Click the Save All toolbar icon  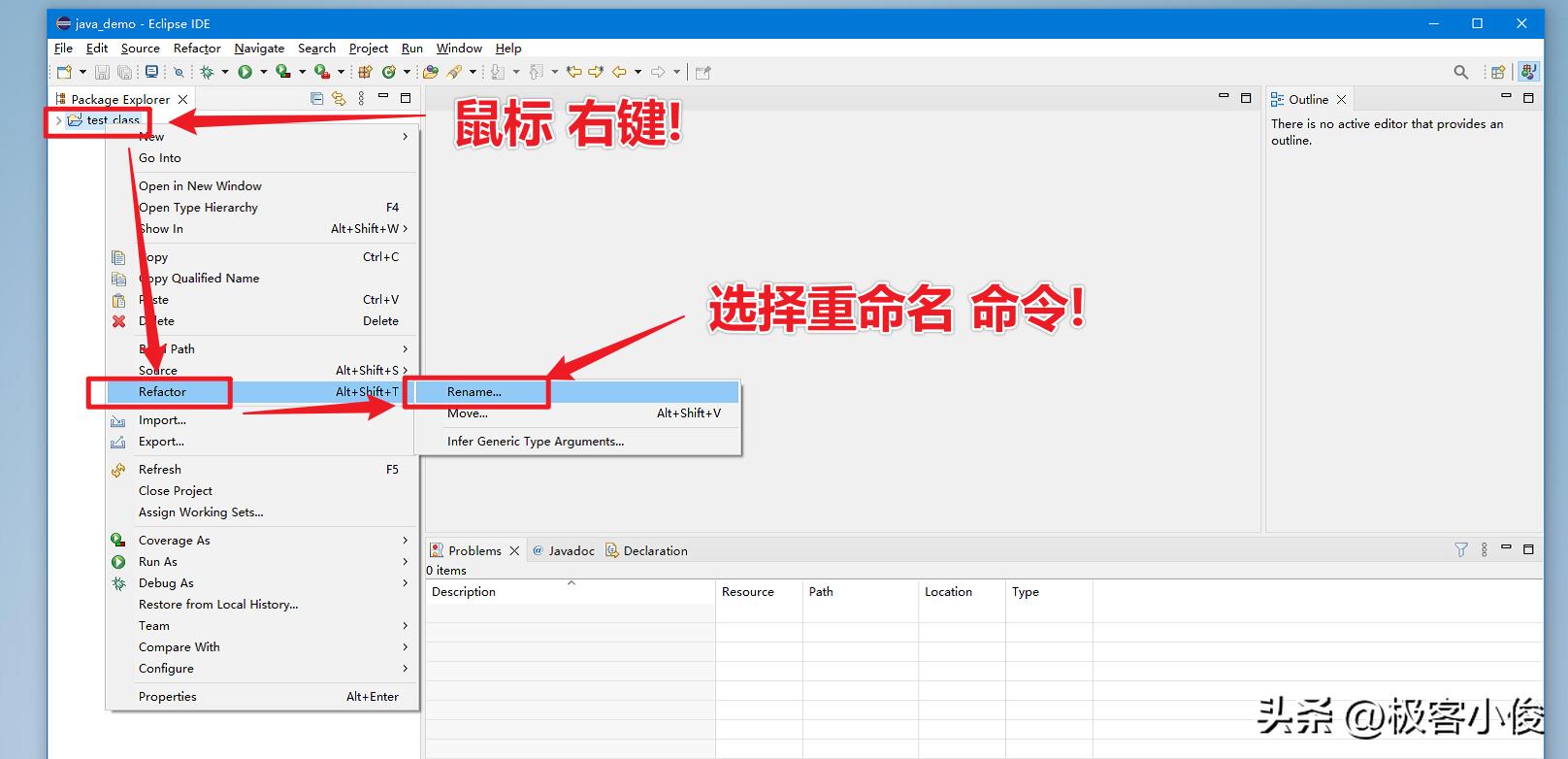tap(125, 72)
